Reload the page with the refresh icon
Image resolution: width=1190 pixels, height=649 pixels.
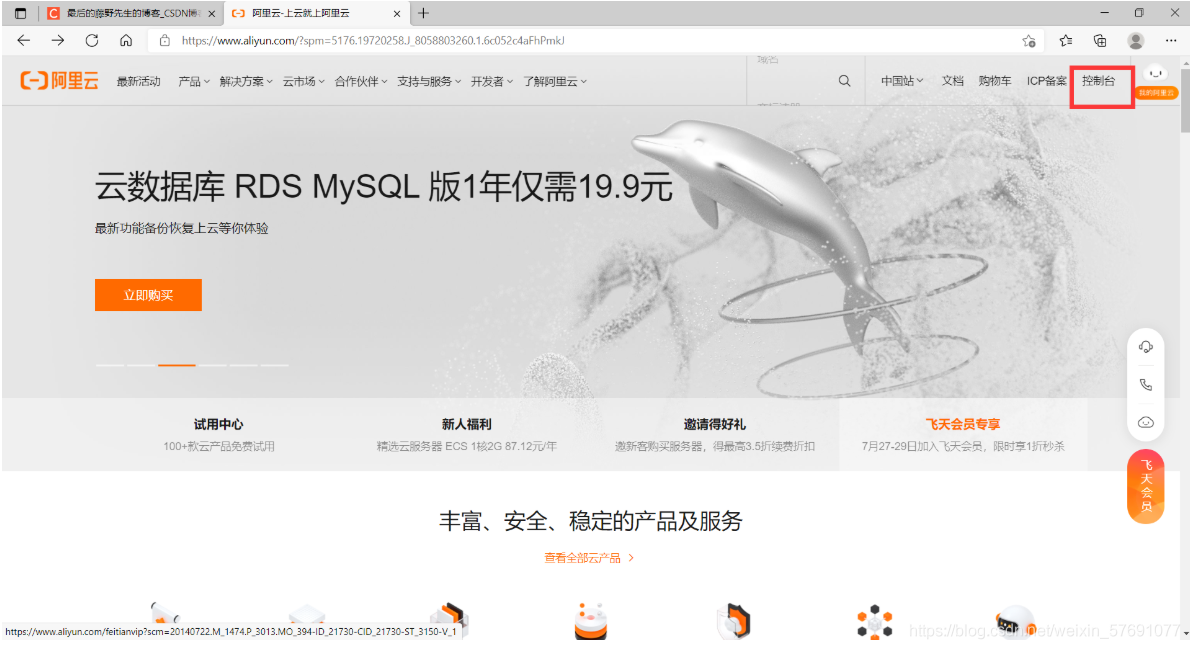(92, 41)
